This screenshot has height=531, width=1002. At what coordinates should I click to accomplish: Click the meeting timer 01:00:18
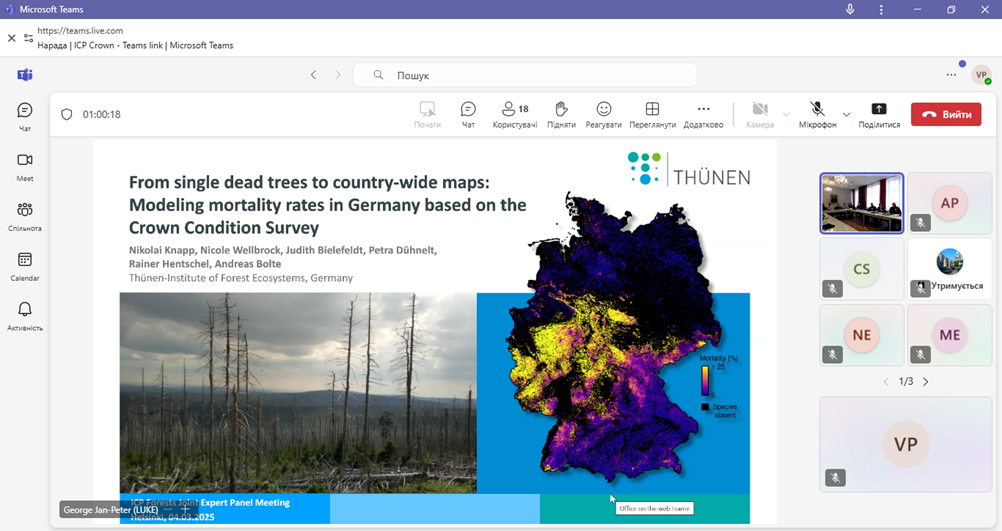click(x=102, y=114)
